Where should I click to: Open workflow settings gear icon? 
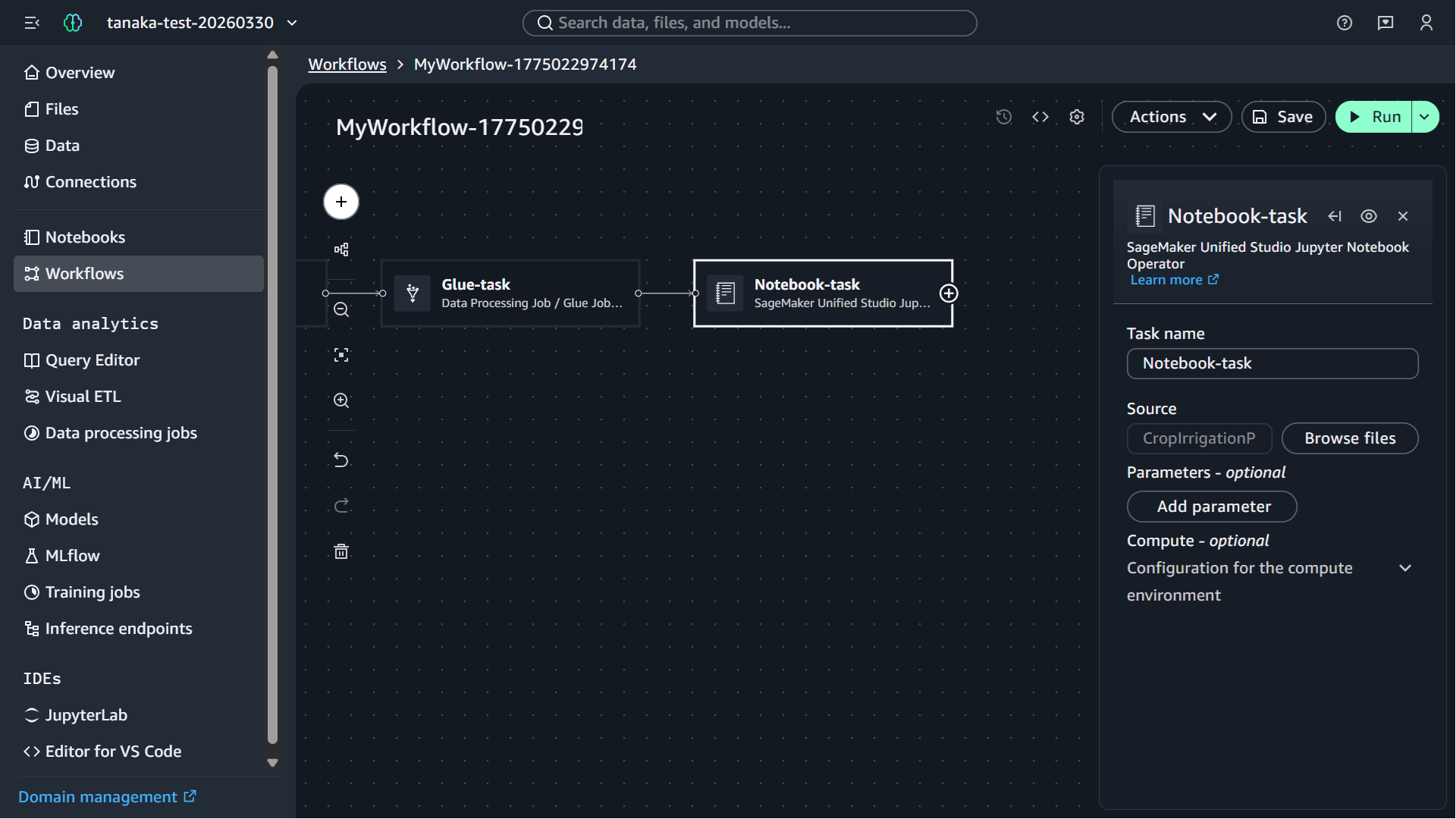pyautogui.click(x=1077, y=117)
